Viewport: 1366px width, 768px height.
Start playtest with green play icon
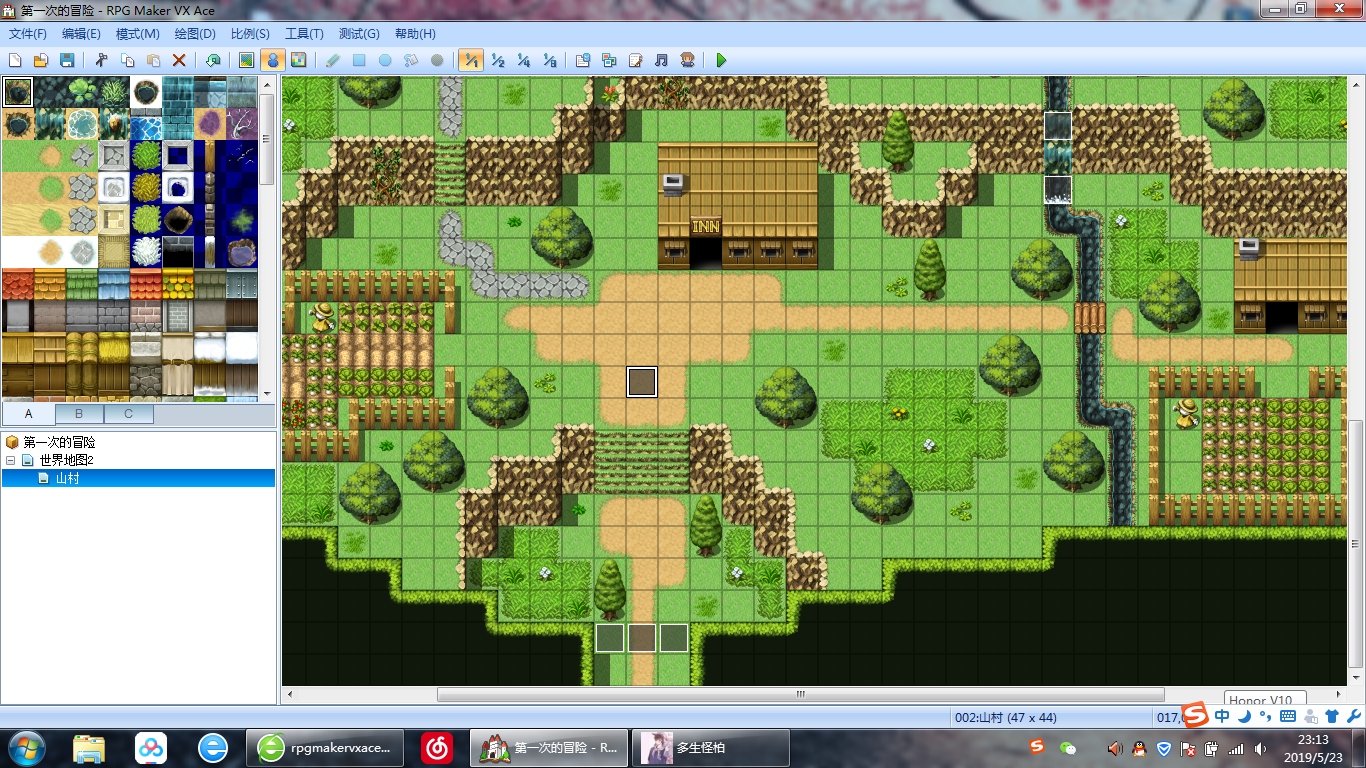[x=721, y=60]
